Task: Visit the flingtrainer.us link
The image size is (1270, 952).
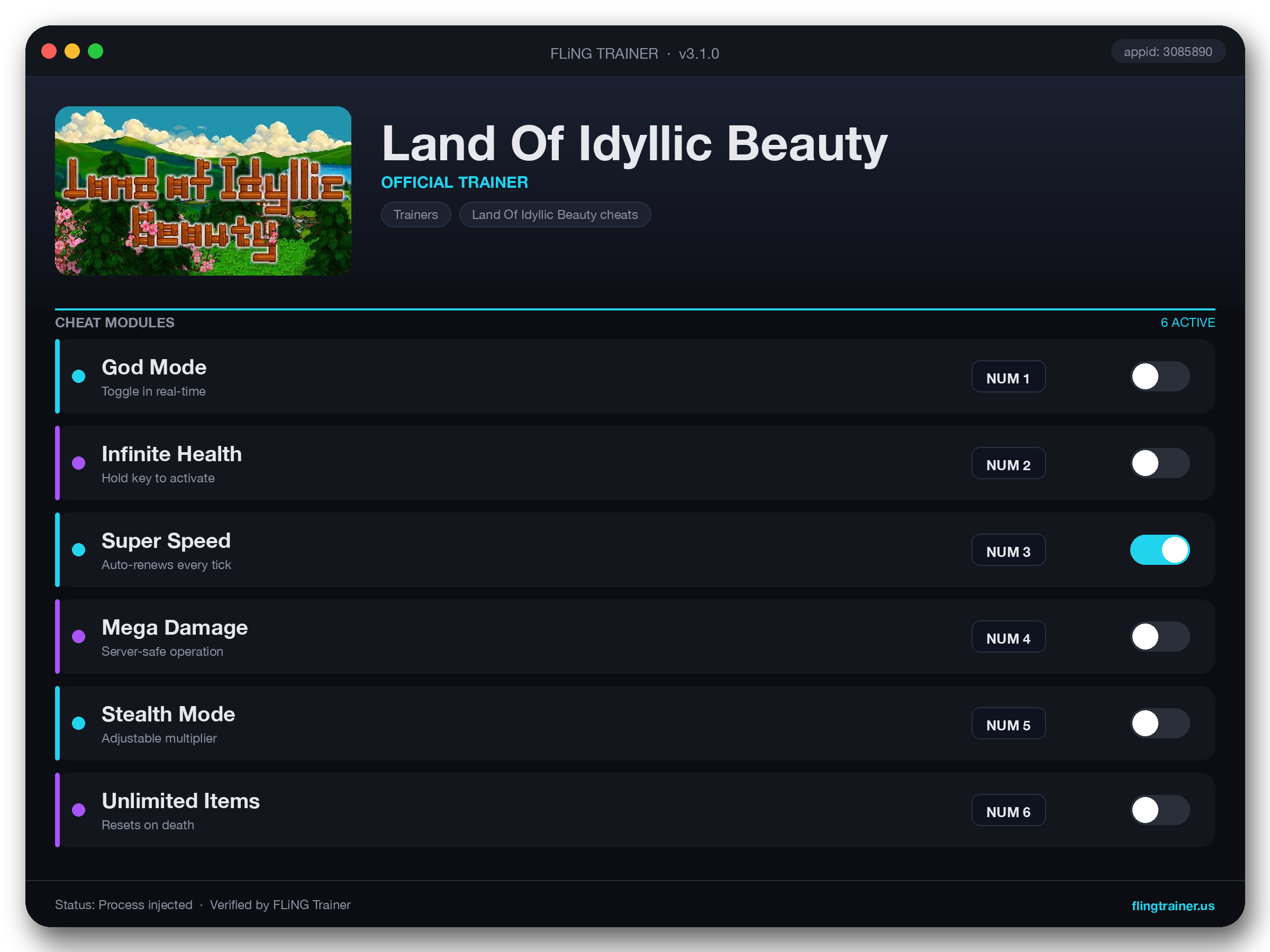Action: (x=1173, y=905)
